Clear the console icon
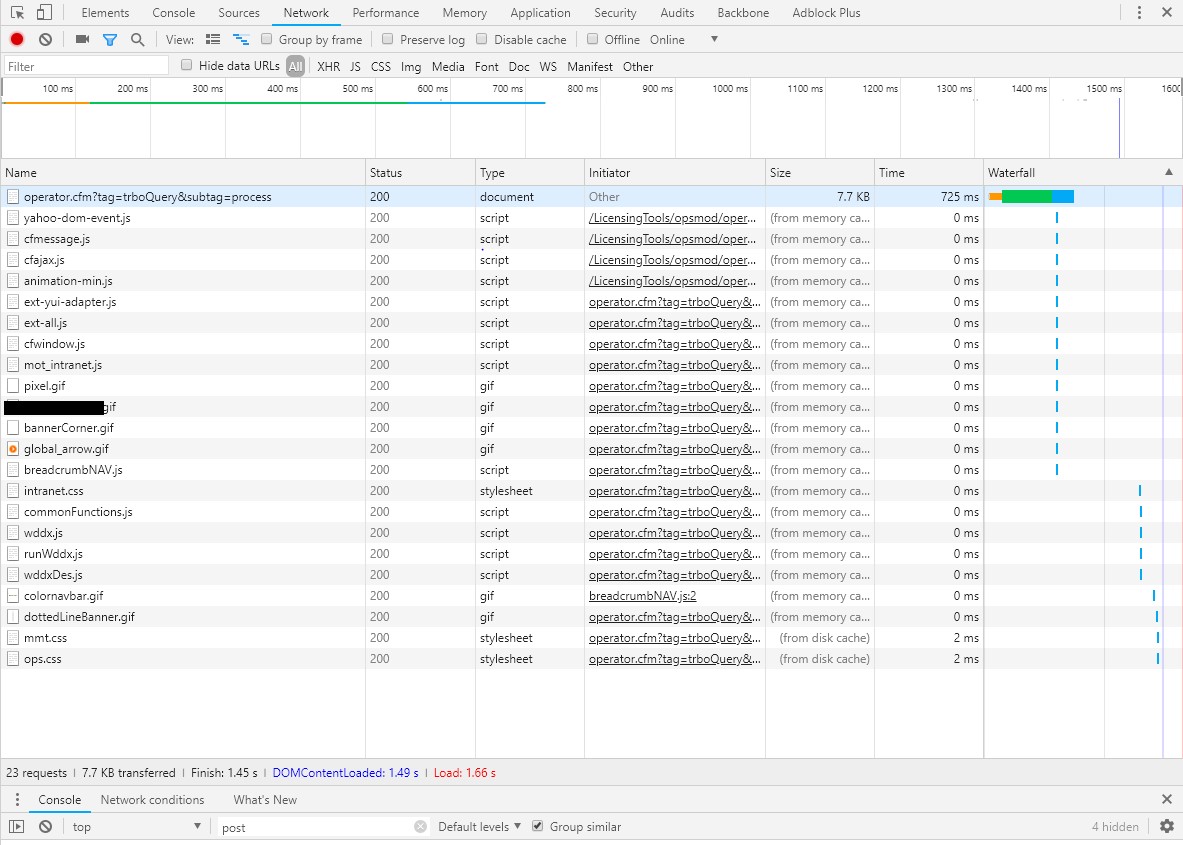The height and width of the screenshot is (845, 1183). tap(45, 827)
